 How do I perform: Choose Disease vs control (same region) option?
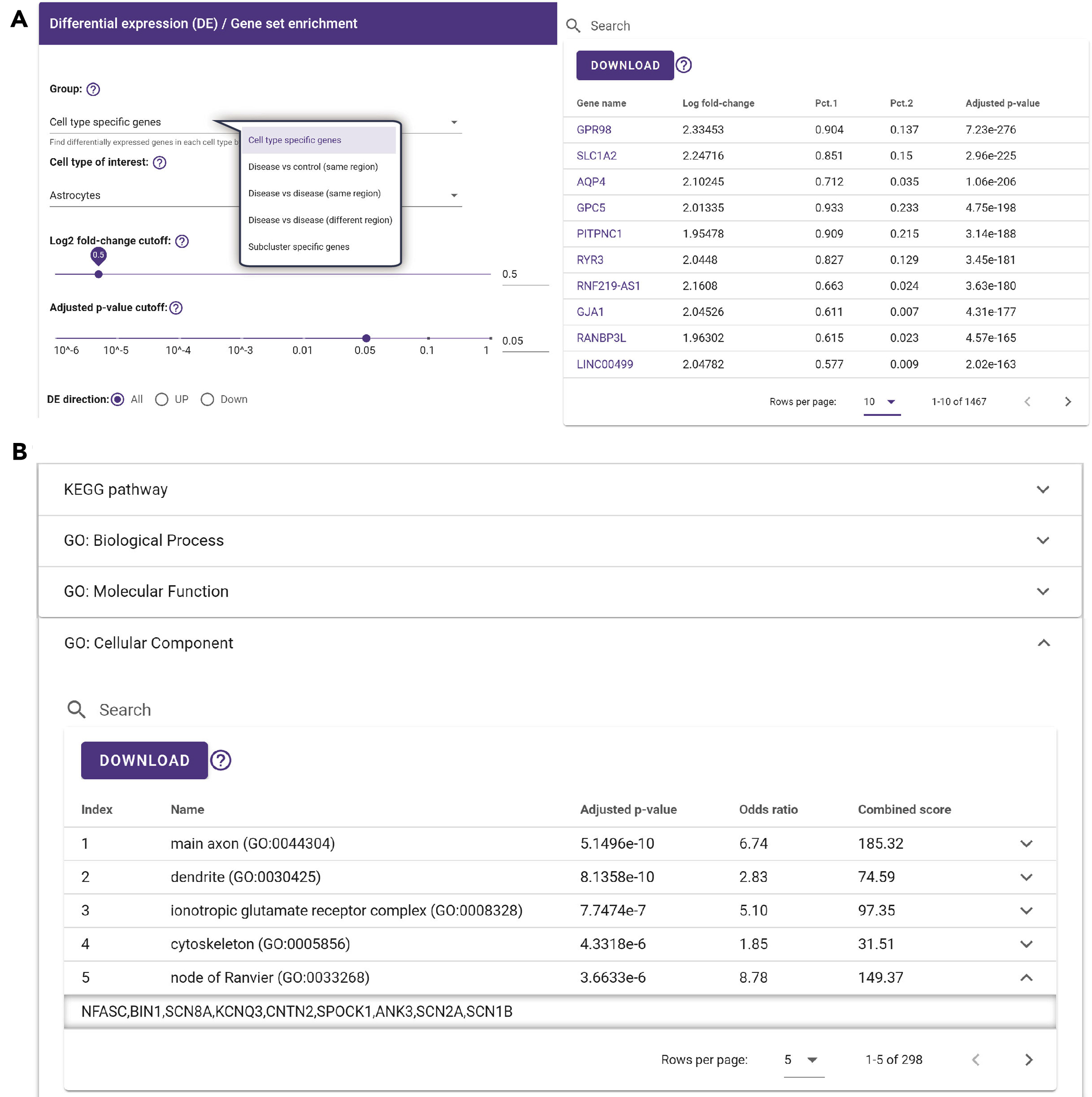pyautogui.click(x=313, y=167)
